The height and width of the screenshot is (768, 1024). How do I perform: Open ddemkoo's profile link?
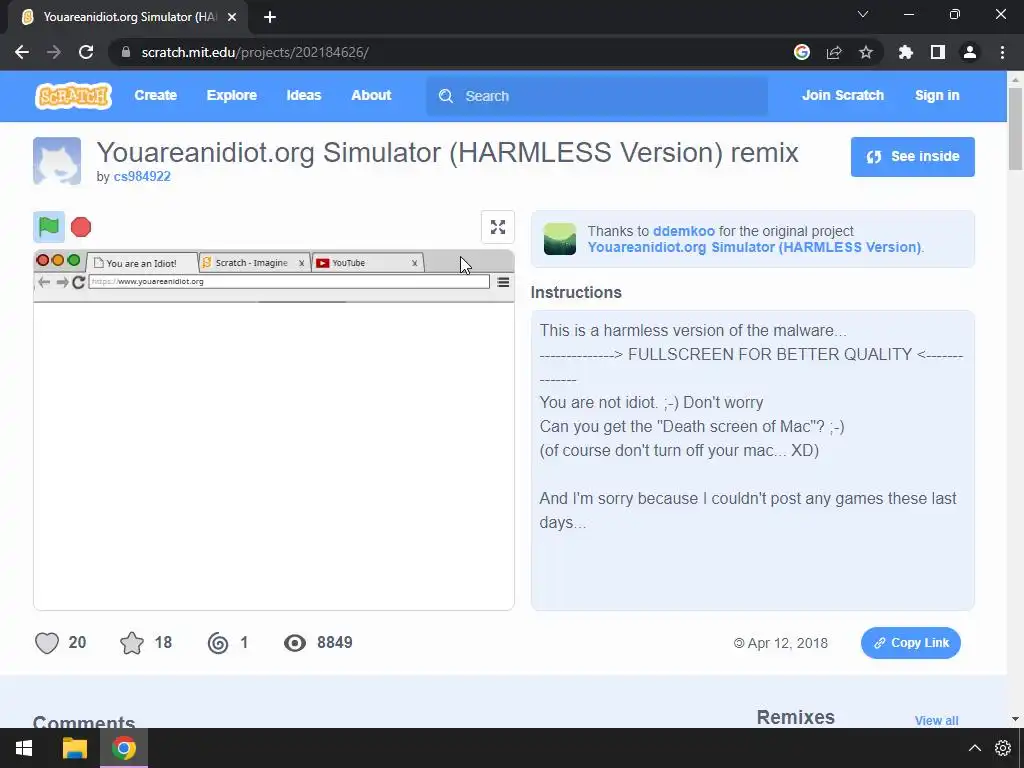click(684, 231)
